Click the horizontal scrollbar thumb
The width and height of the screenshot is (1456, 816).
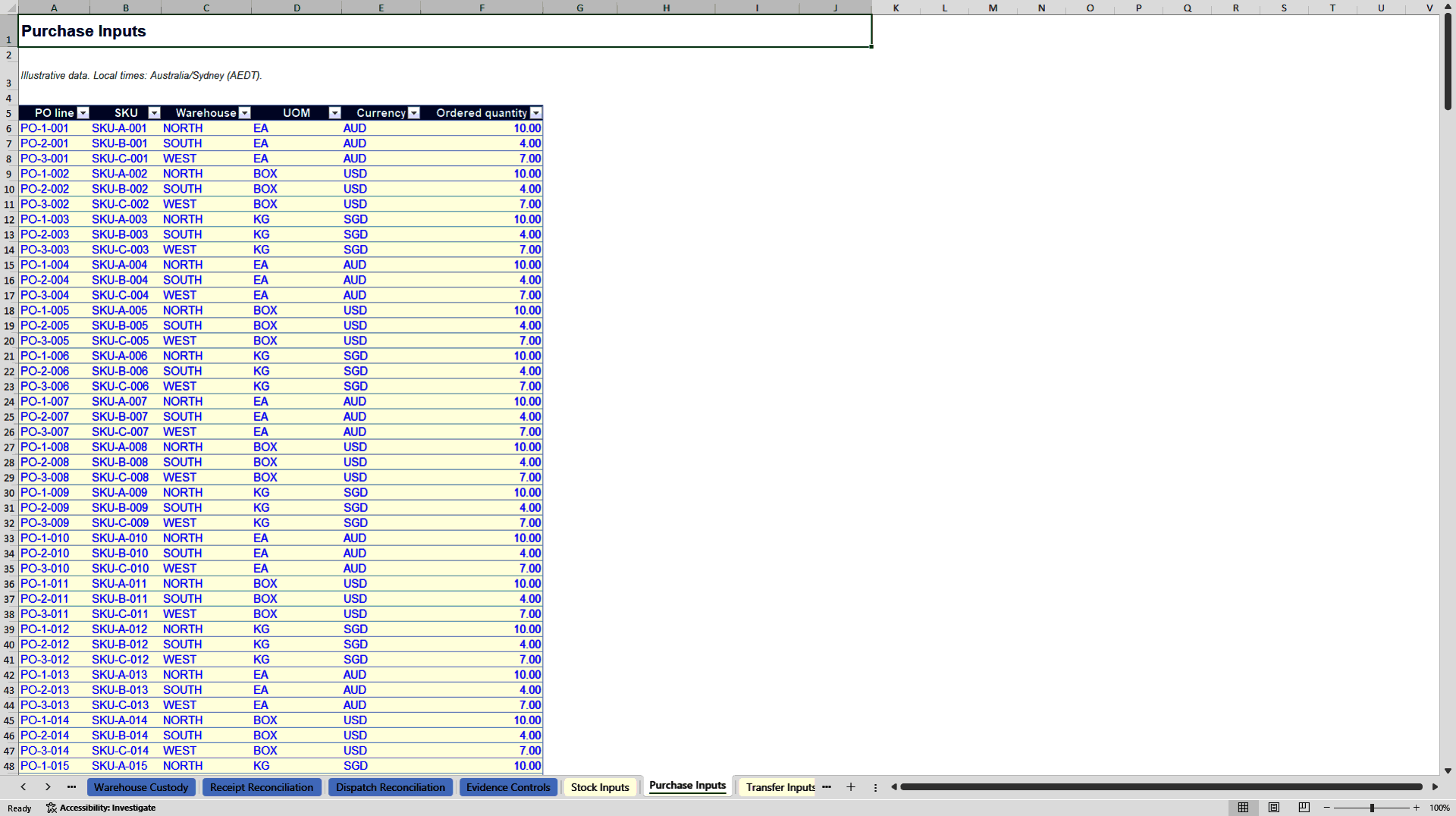(x=1161, y=787)
